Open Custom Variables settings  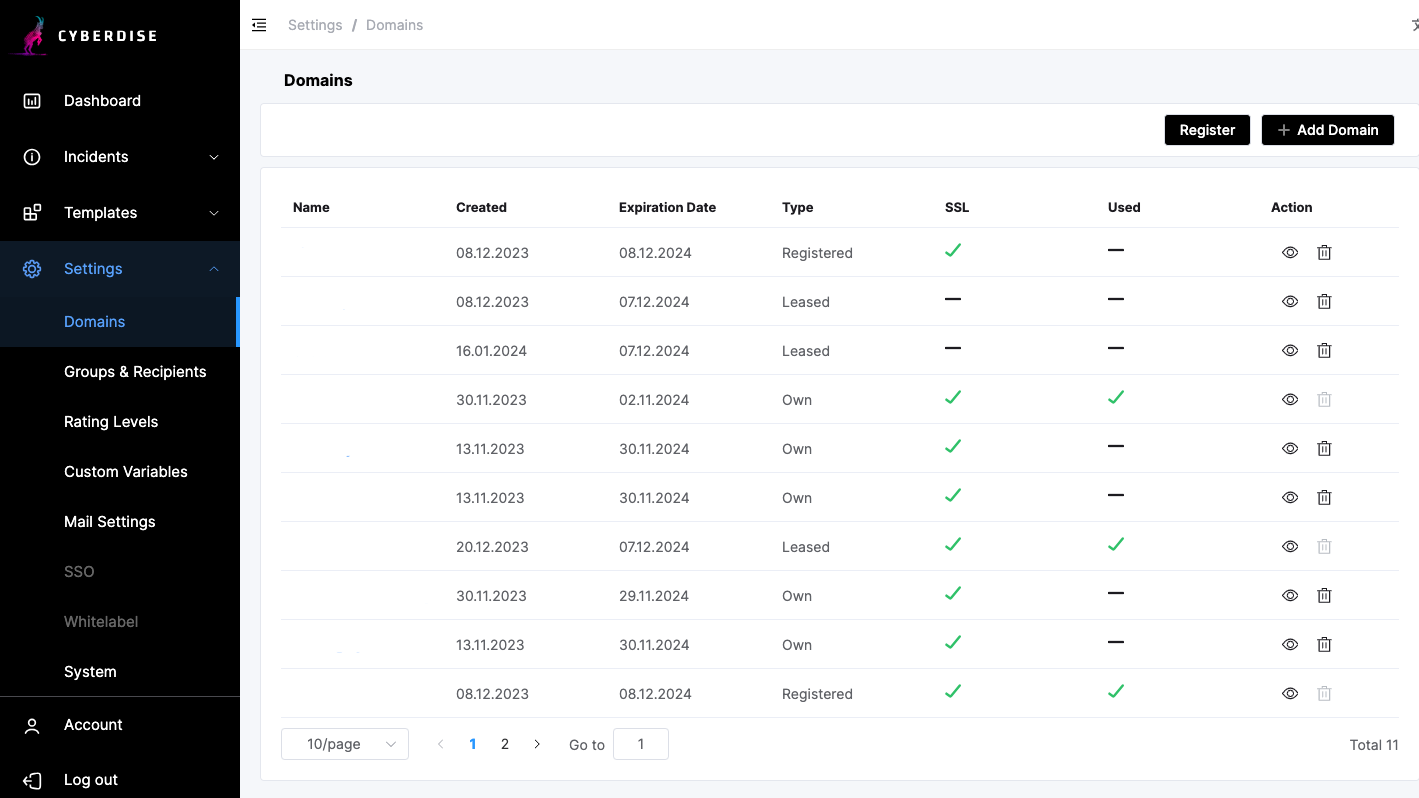click(x=120, y=472)
